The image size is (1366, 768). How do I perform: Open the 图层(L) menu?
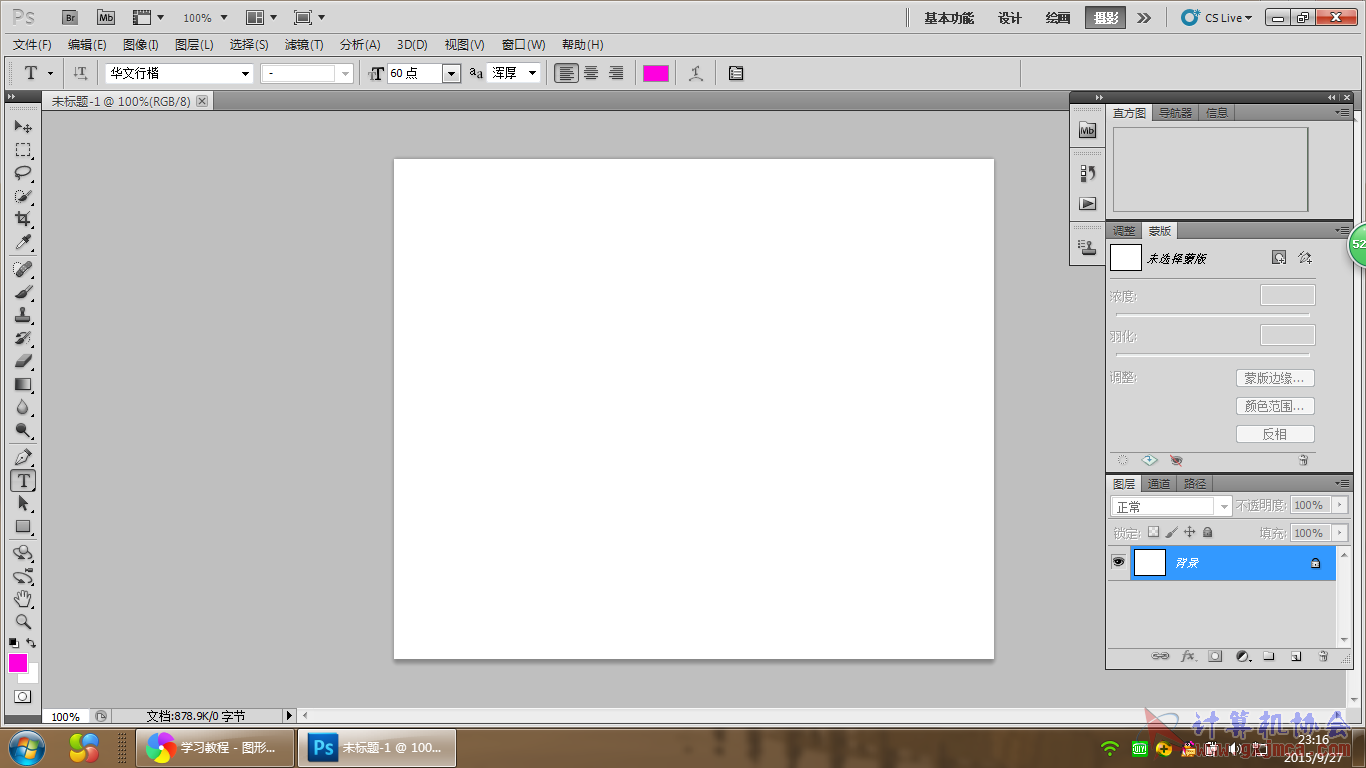click(194, 45)
